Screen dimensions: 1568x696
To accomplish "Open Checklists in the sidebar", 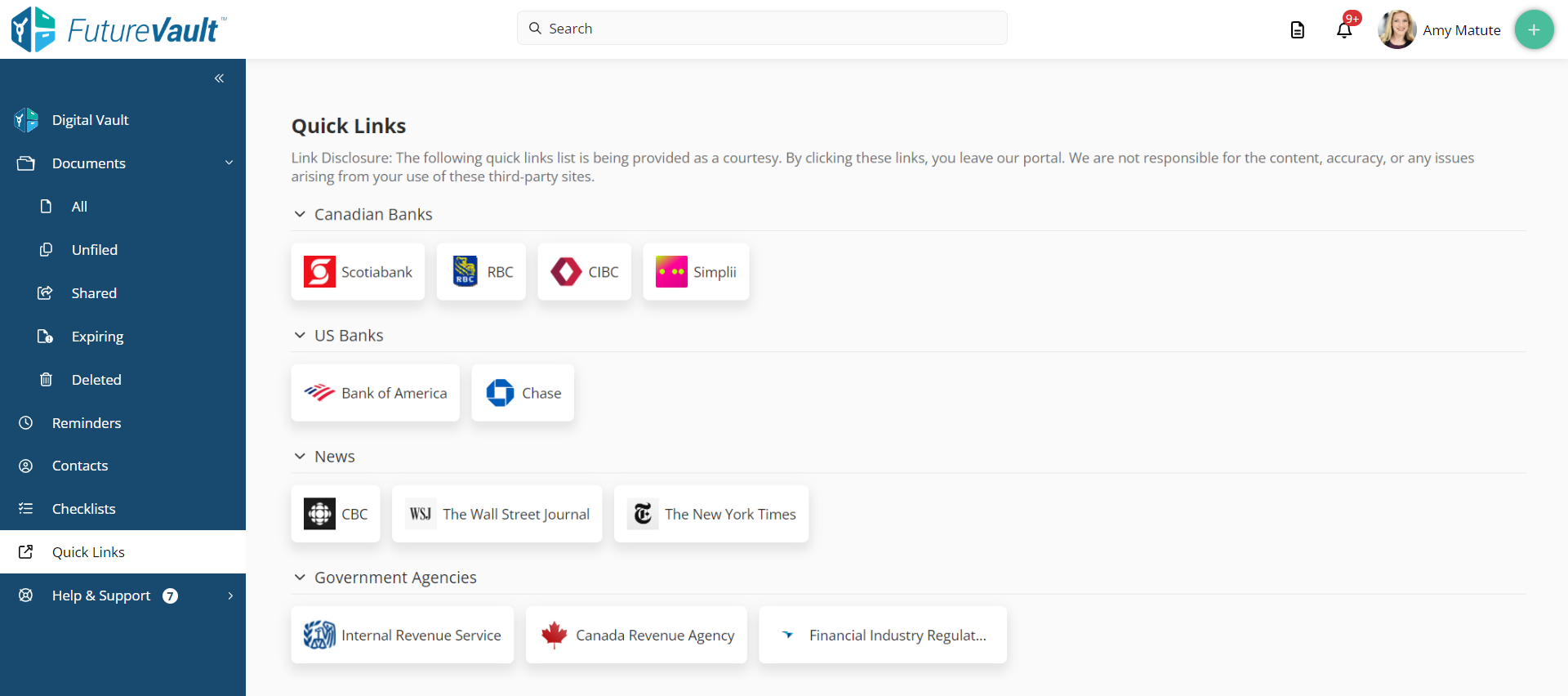I will click(x=122, y=509).
